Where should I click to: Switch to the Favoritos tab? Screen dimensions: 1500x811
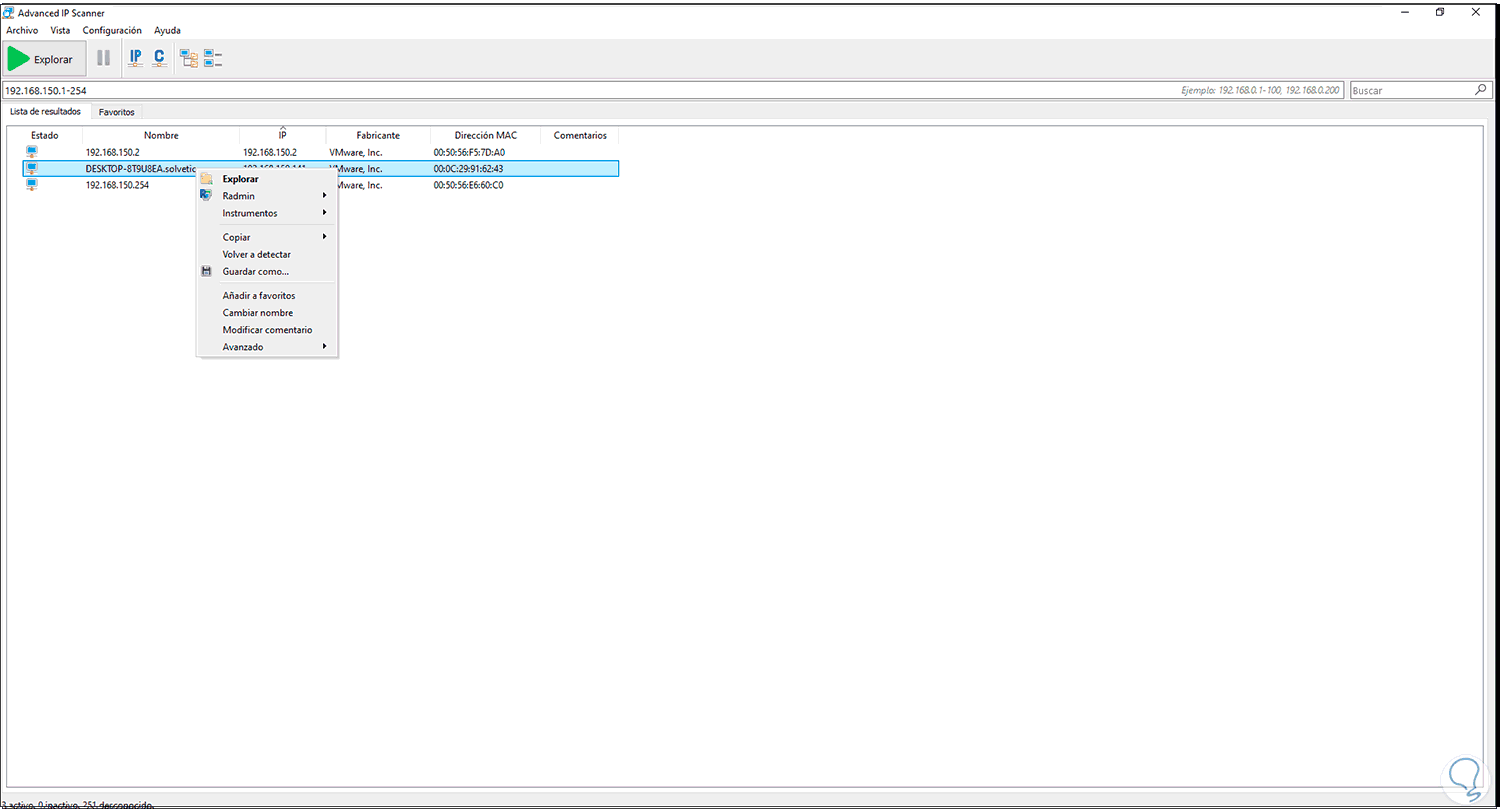116,112
